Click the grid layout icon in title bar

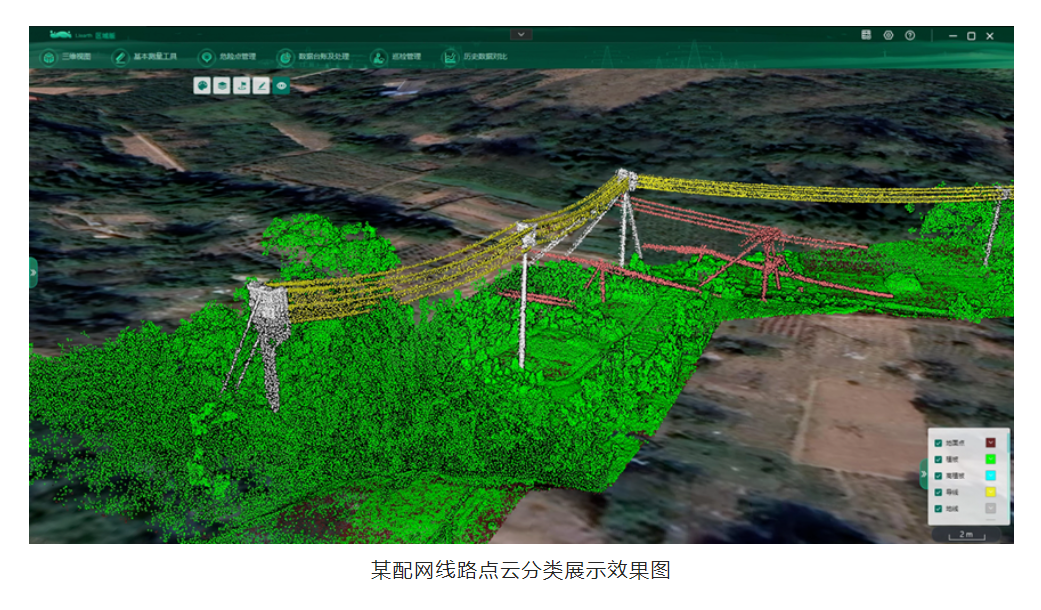coord(866,35)
